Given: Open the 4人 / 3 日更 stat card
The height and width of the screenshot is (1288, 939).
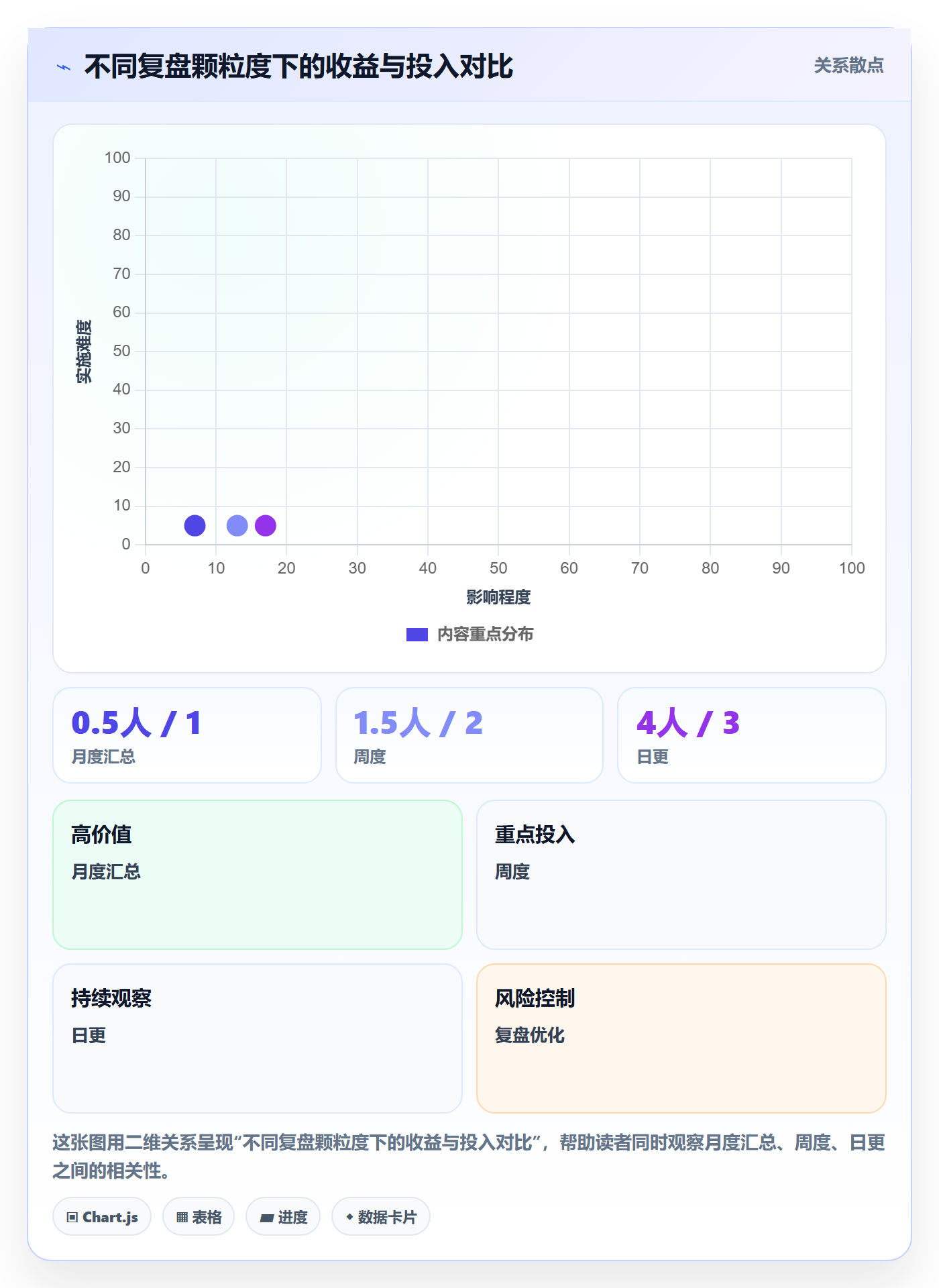Looking at the screenshot, I should 752,735.
